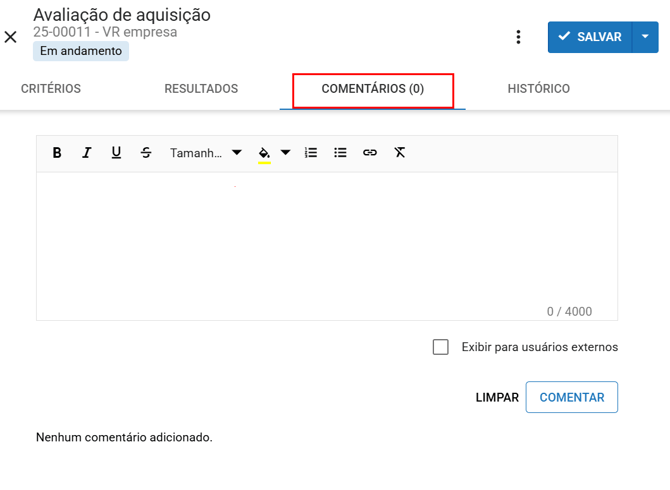Open the three-dot more options menu
The height and width of the screenshot is (490, 670).
tap(518, 37)
